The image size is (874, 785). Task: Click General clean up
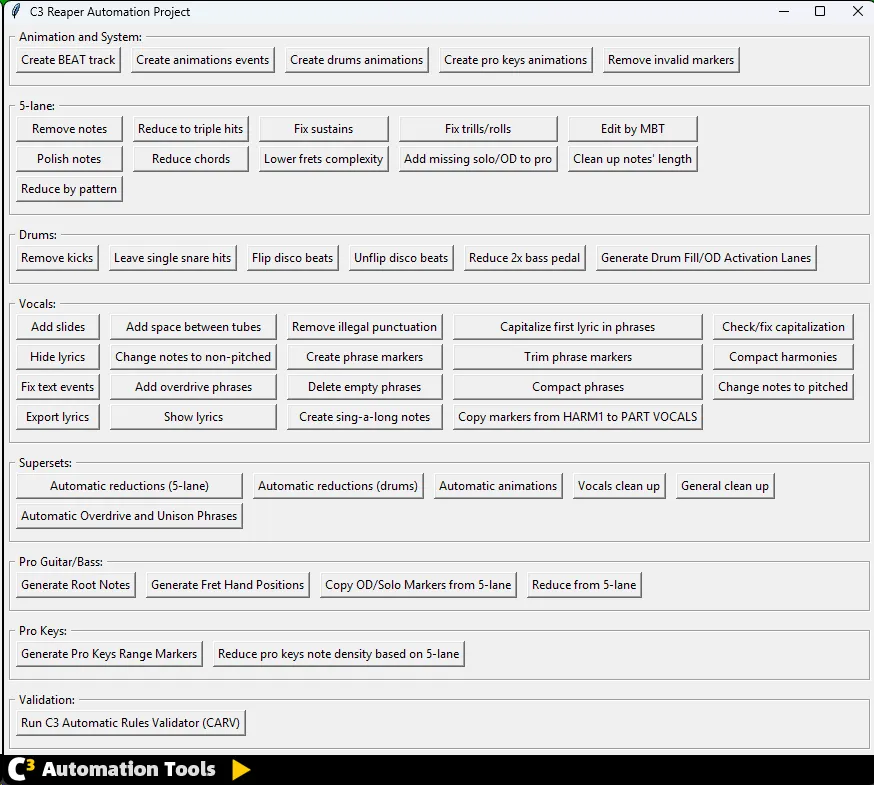tap(725, 486)
